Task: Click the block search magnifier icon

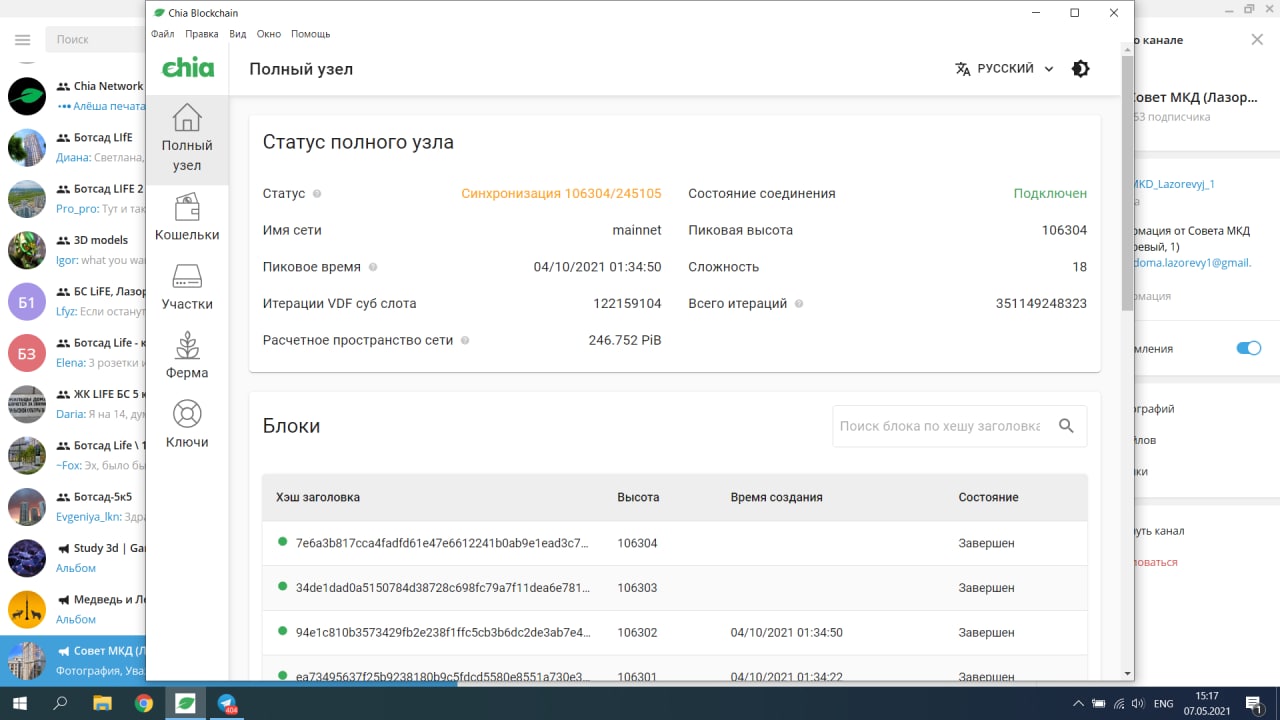Action: tap(1066, 426)
